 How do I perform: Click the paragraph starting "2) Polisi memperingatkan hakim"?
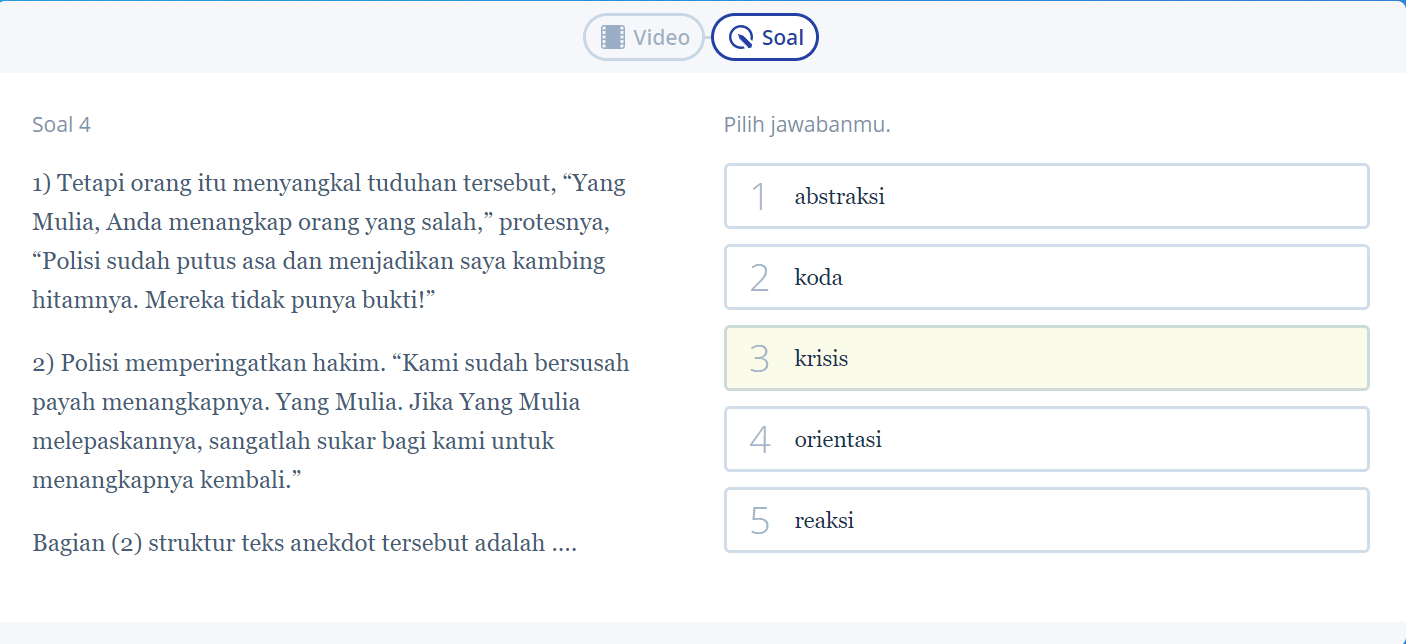pyautogui.click(x=330, y=420)
